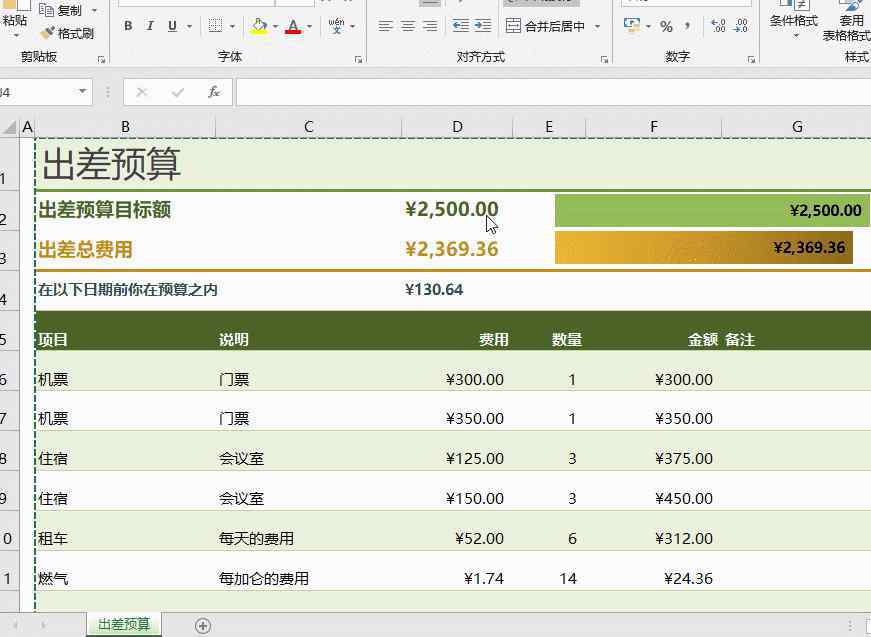Apply the red font color
This screenshot has height=637, width=871.
coord(293,26)
